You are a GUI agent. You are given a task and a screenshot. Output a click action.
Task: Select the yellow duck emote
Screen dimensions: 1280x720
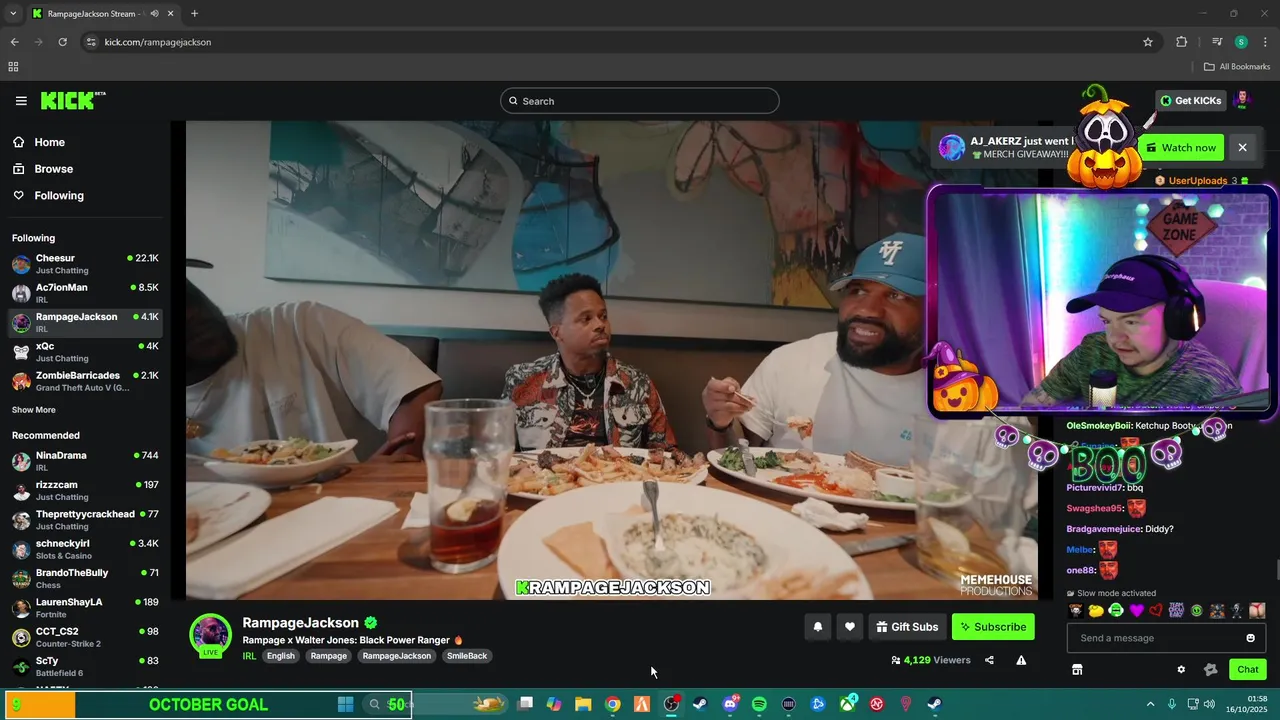coord(1096,610)
